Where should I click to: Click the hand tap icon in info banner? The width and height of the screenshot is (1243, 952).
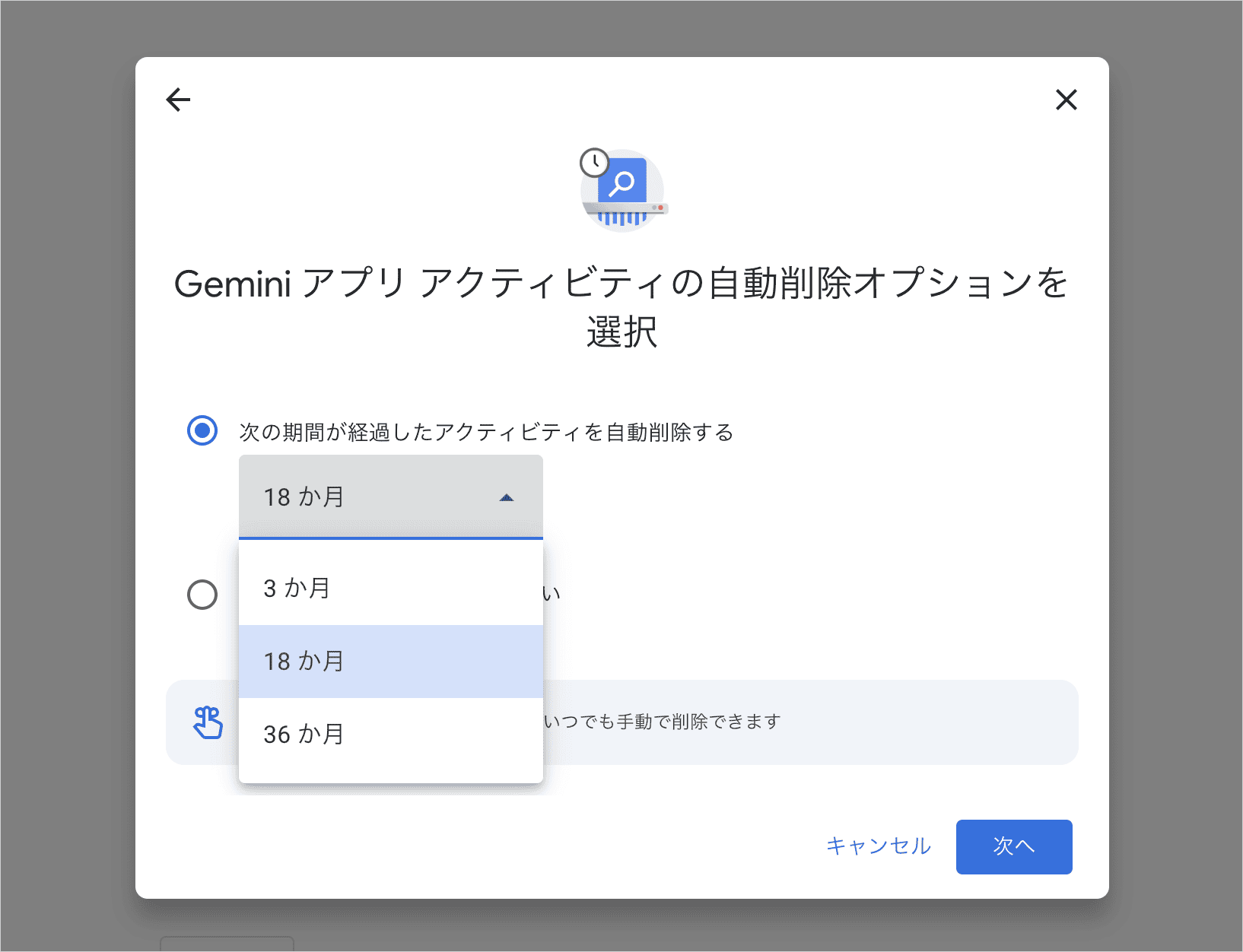click(x=208, y=722)
